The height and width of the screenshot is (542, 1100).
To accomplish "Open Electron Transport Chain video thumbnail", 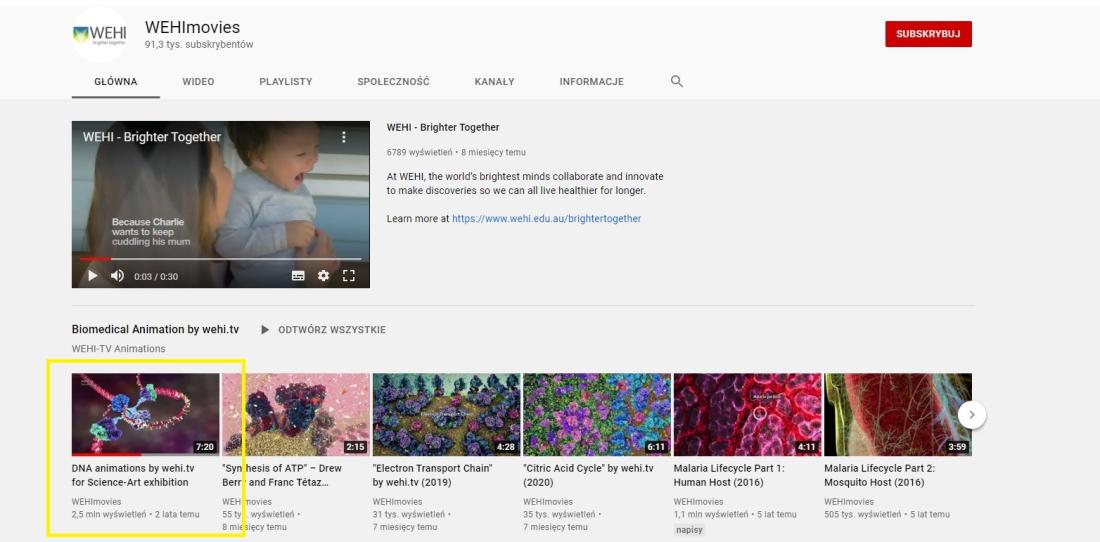I will pos(446,414).
